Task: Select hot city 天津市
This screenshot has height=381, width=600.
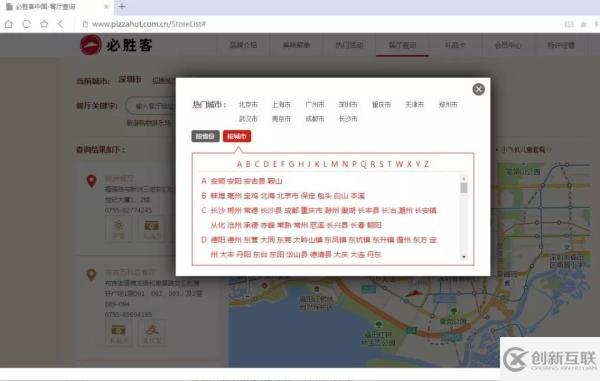Action: point(414,104)
